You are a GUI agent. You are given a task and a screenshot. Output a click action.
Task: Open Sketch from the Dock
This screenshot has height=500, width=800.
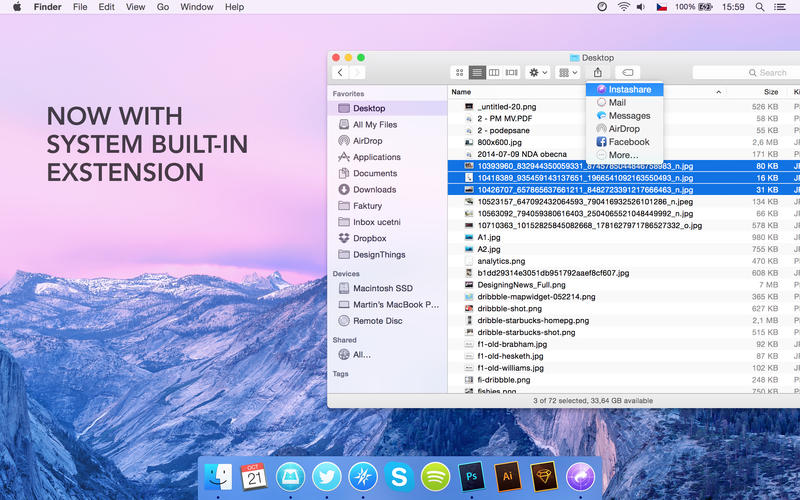(x=543, y=477)
